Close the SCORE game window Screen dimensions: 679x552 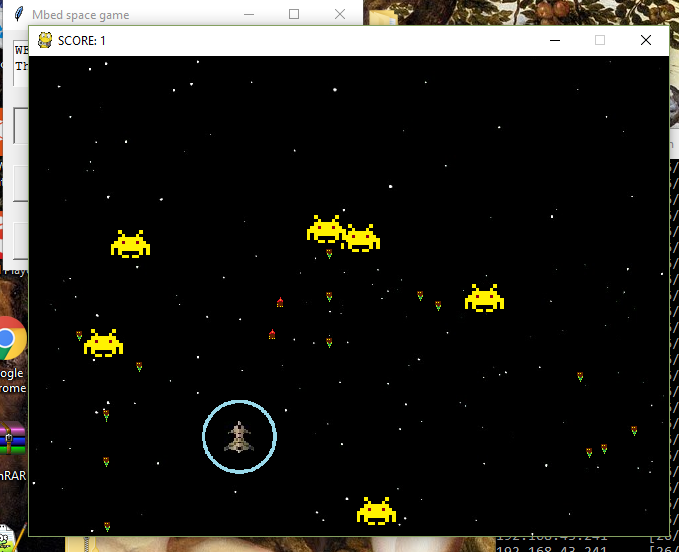(x=646, y=40)
